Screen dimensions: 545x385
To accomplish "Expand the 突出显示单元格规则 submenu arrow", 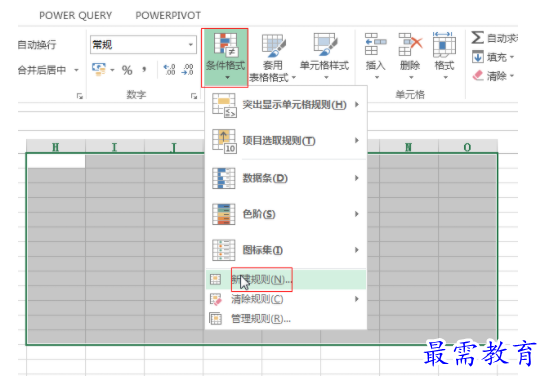I will pyautogui.click(x=357, y=105).
